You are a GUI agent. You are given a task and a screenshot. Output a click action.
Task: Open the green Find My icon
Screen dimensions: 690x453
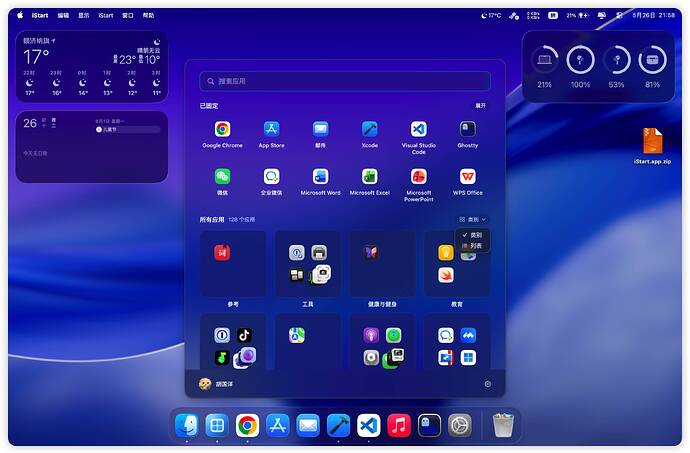tap(393, 335)
